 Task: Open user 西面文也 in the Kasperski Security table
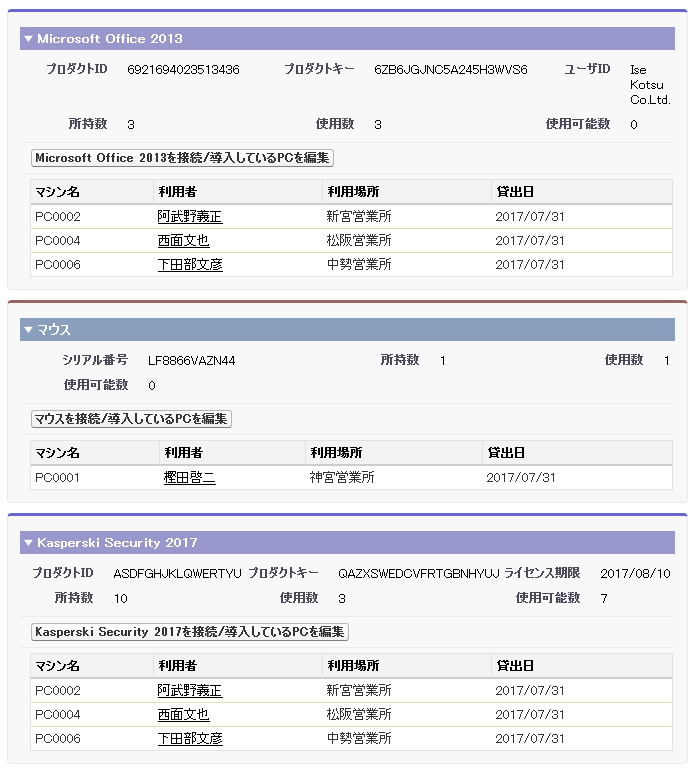coord(183,715)
